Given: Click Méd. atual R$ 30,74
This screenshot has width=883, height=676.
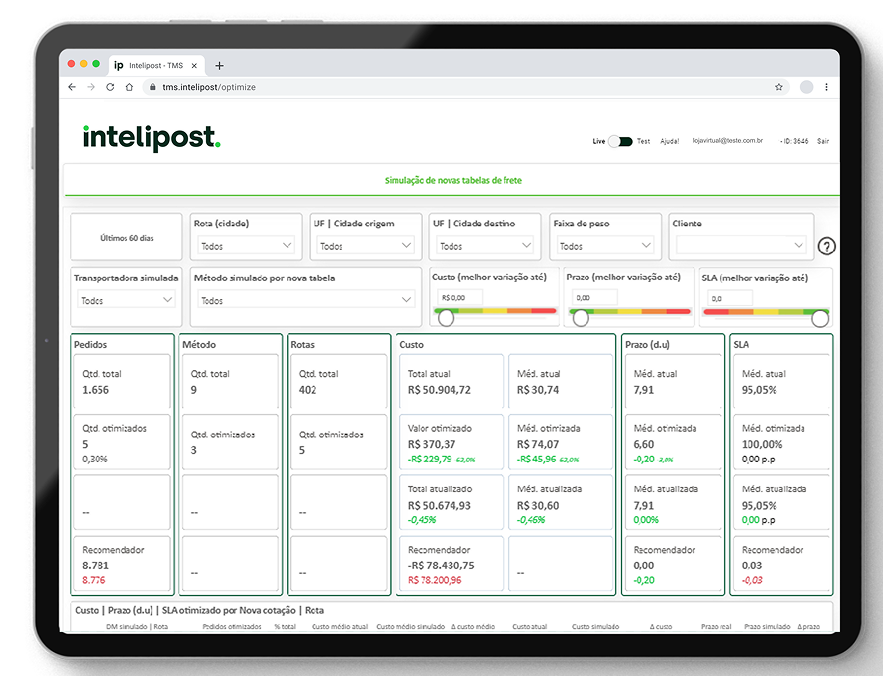Looking at the screenshot, I should [538, 390].
